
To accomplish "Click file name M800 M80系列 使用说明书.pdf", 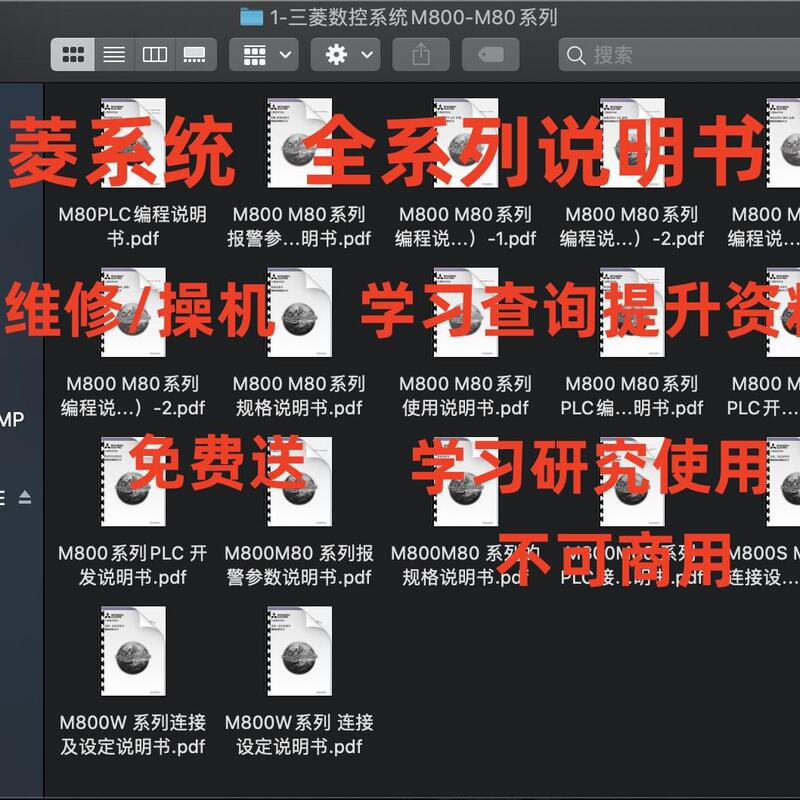I will [465, 395].
